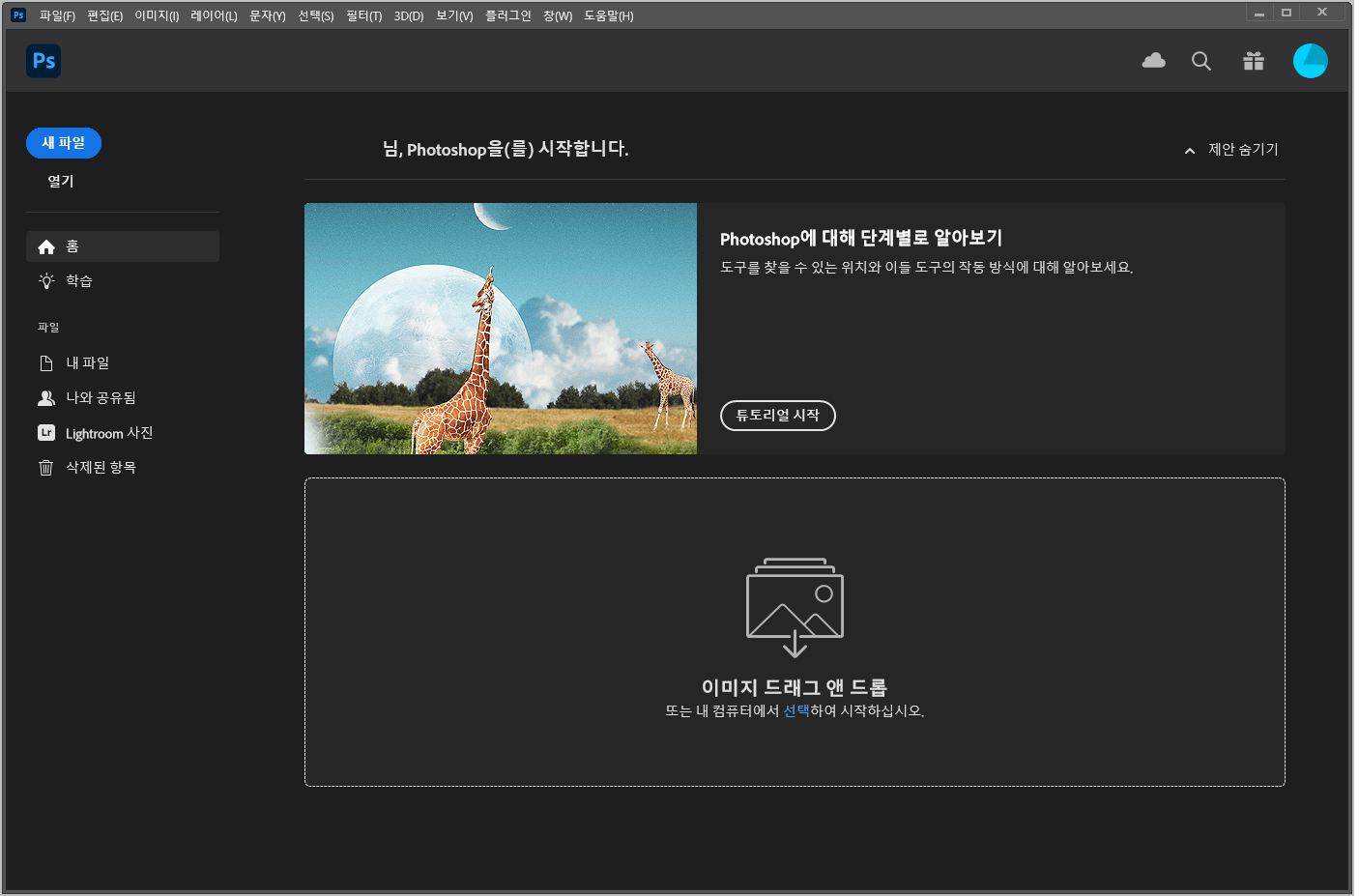Open 나와 공유됨 shared files icon

coord(45,397)
